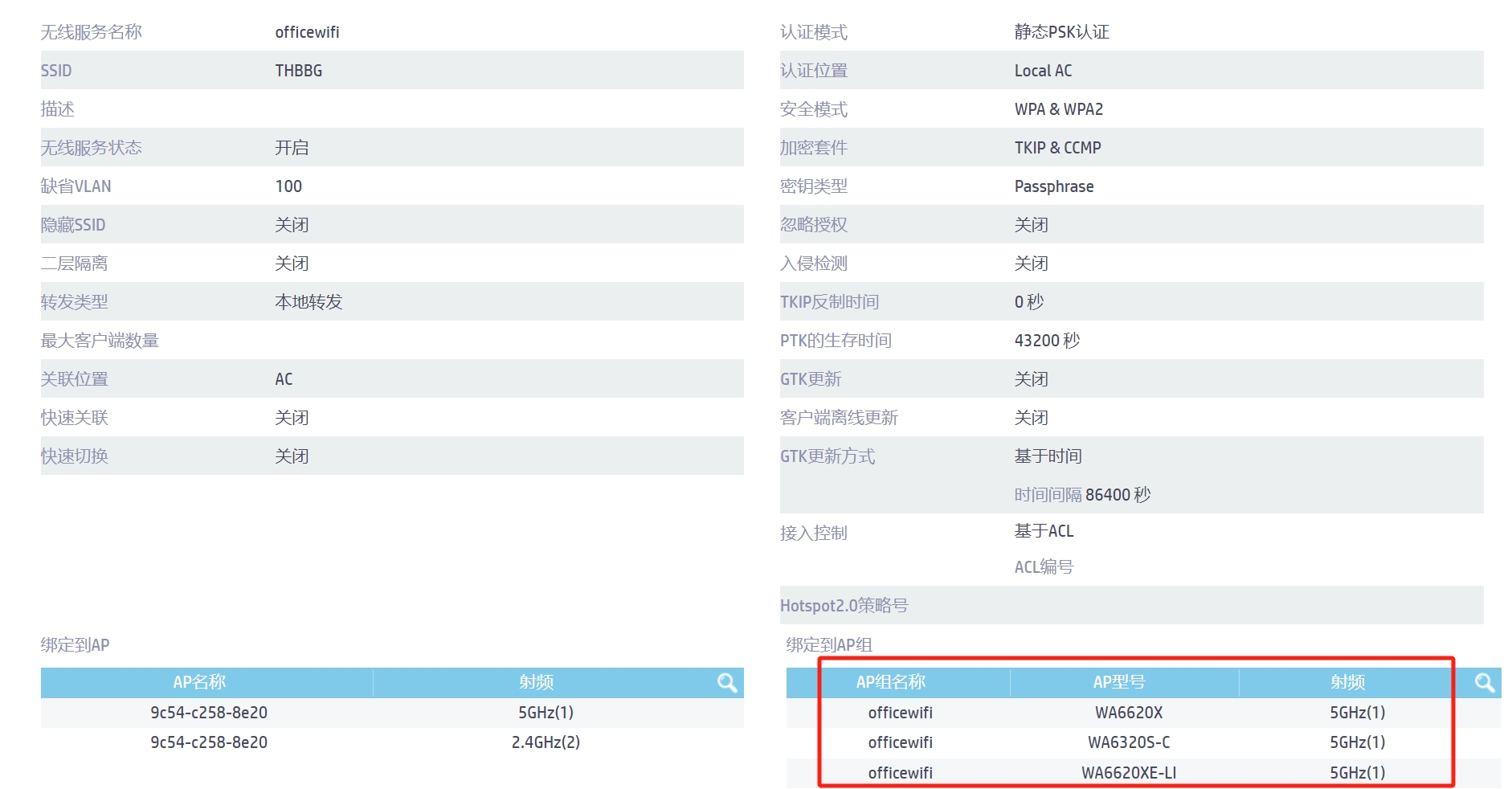Click the 无线服务名称 label
This screenshot has width=1512, height=789.
pos(92,32)
